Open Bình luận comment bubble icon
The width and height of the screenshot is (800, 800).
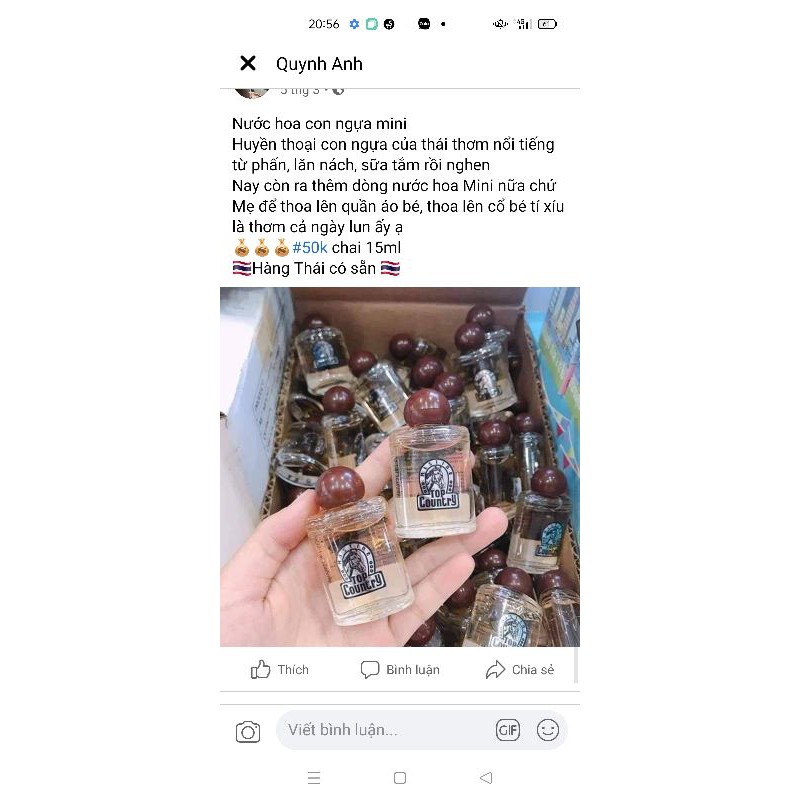pyautogui.click(x=370, y=669)
